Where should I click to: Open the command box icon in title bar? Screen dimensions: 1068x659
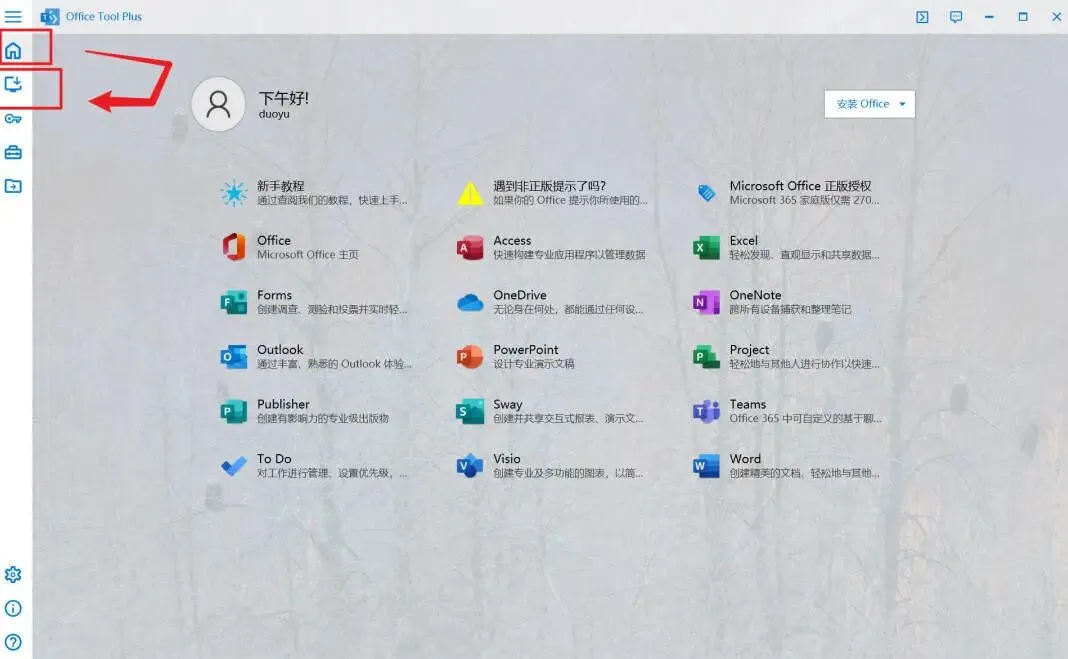pyautogui.click(x=922, y=16)
